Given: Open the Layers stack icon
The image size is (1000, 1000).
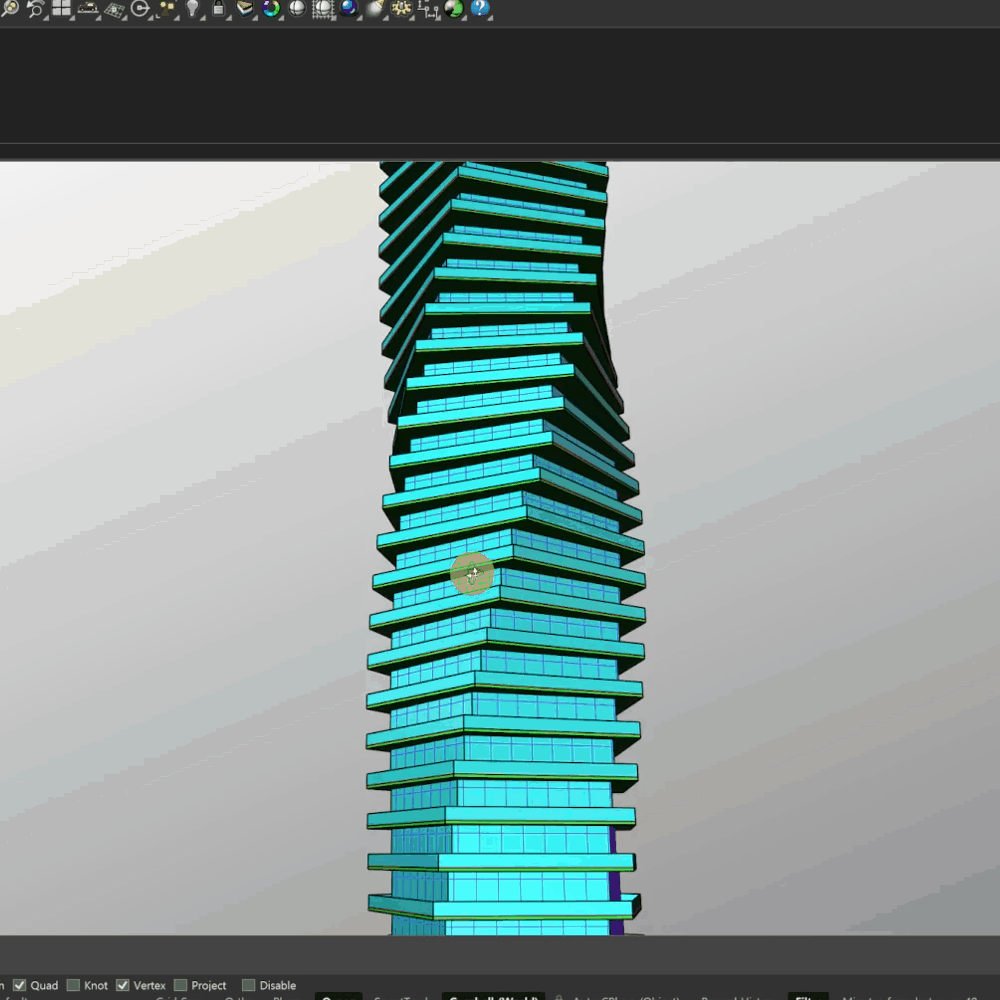Looking at the screenshot, I should click(245, 9).
